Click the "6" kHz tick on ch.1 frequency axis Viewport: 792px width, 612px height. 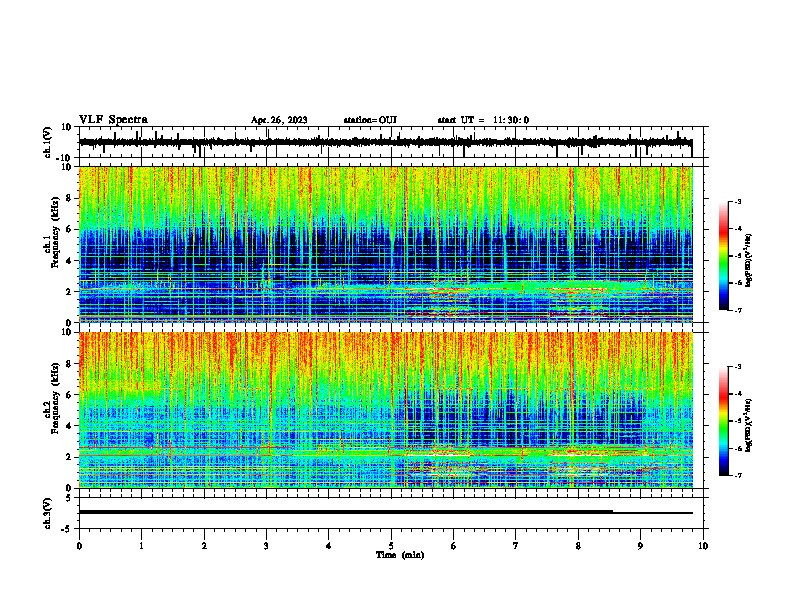click(x=69, y=229)
